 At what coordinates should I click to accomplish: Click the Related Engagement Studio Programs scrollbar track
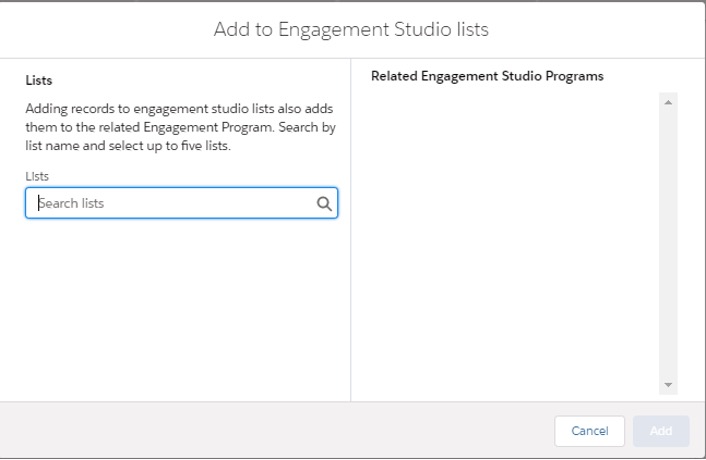coord(668,244)
